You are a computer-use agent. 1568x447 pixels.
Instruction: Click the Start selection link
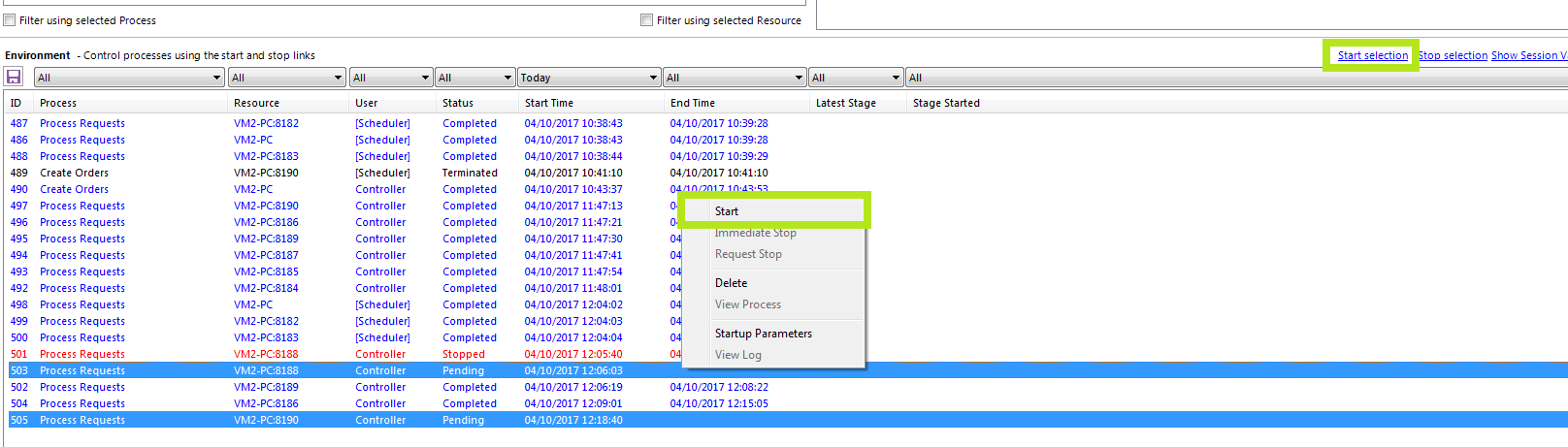pyautogui.click(x=1372, y=55)
